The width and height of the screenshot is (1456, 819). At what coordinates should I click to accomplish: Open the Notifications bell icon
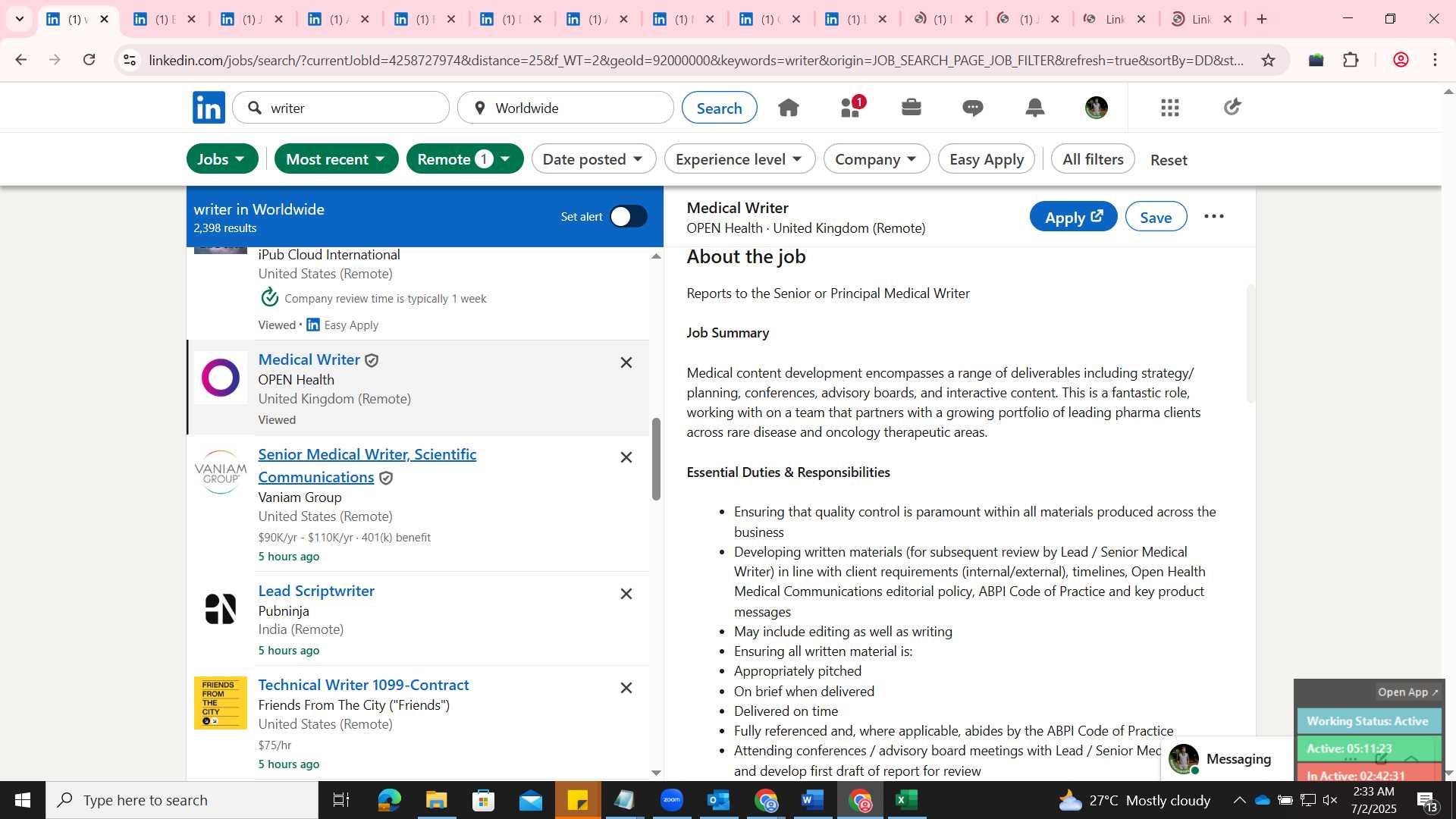(1035, 108)
